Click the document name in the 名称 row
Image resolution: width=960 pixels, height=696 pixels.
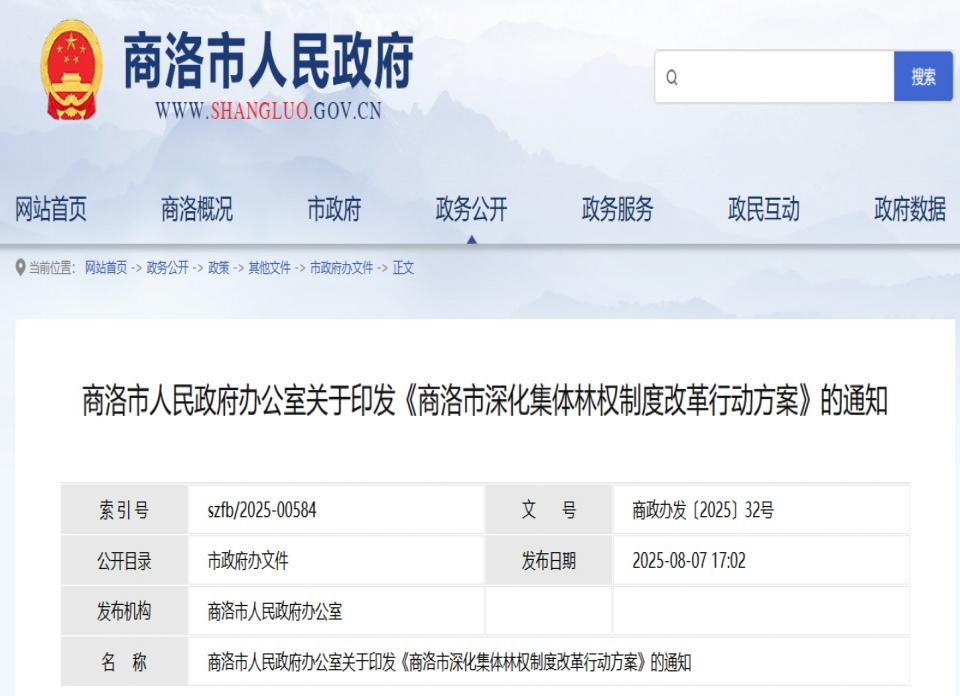coord(449,662)
